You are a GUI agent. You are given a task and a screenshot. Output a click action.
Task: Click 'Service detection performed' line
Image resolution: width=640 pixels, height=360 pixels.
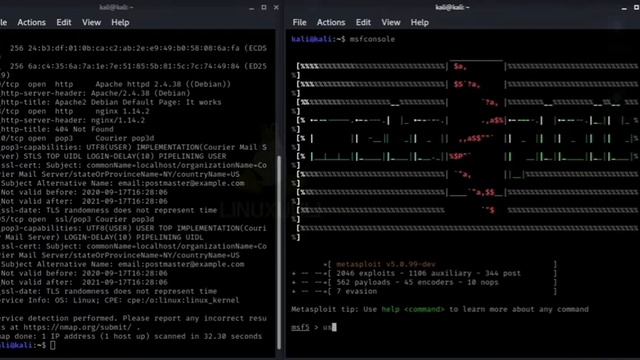click(x=133, y=318)
